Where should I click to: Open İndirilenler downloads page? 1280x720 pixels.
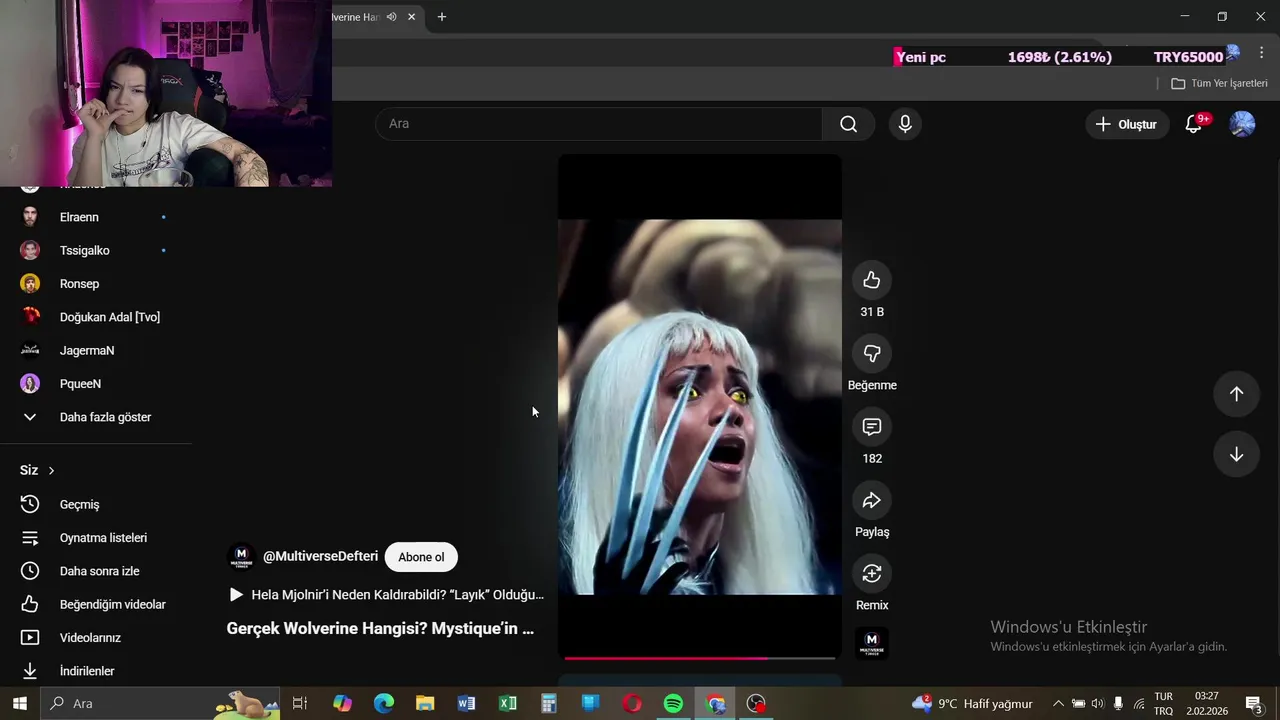point(95,671)
